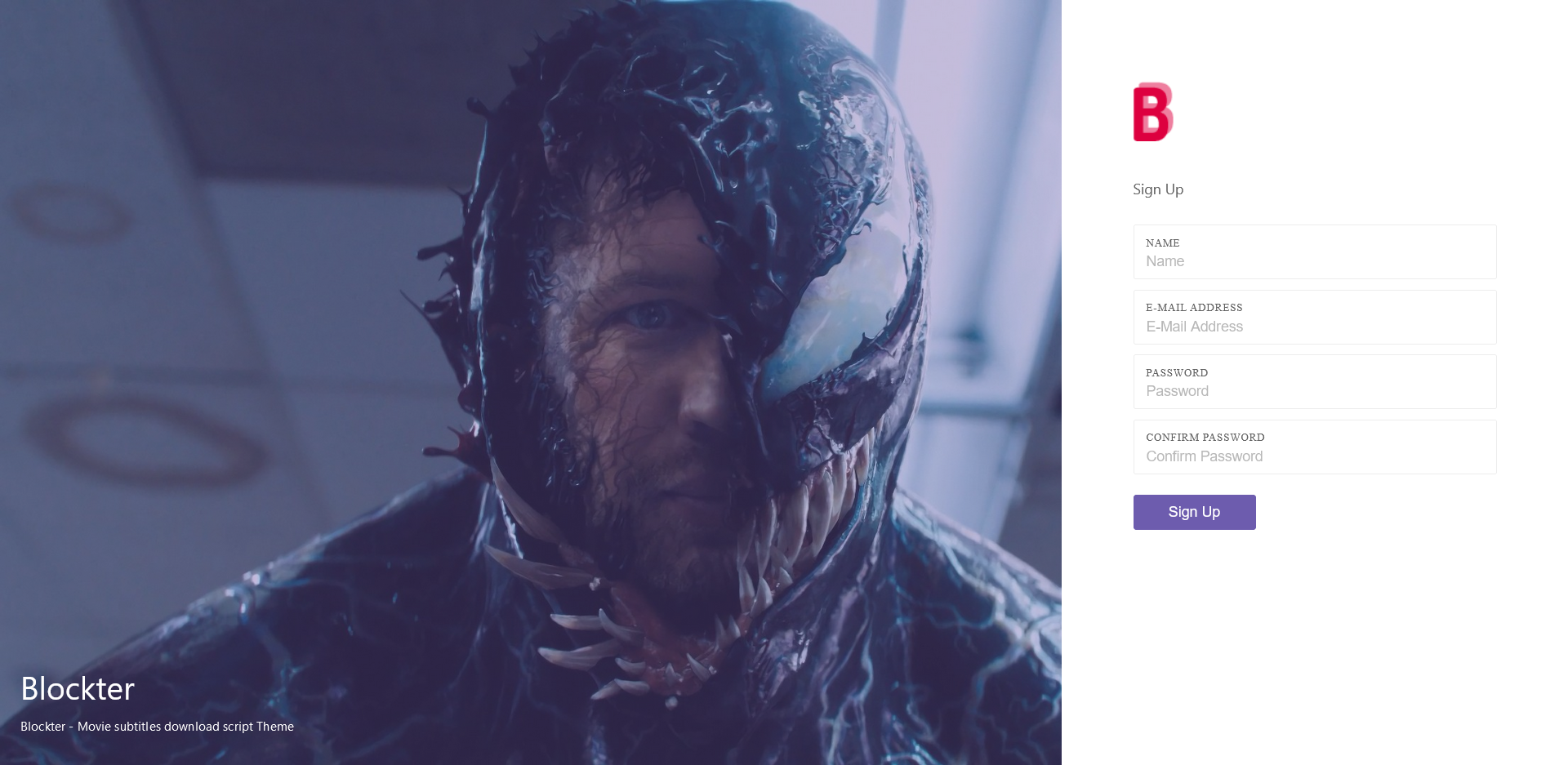
Task: Click the Sign Up heading text
Action: [x=1158, y=189]
